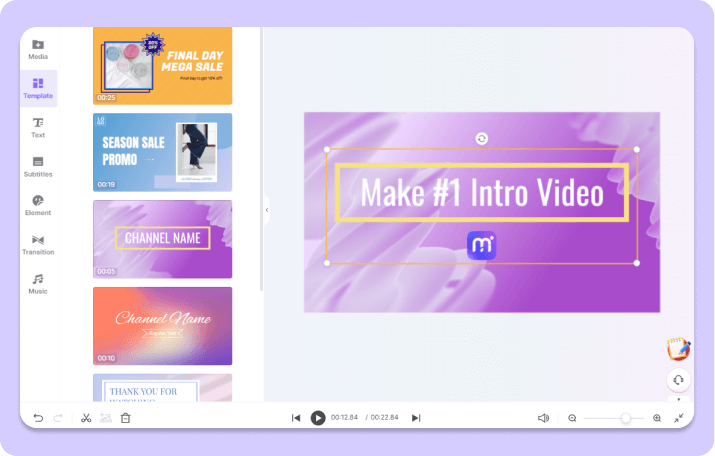The height and width of the screenshot is (456, 715).
Task: Select the Final Day Mega Sale template
Action: [162, 66]
